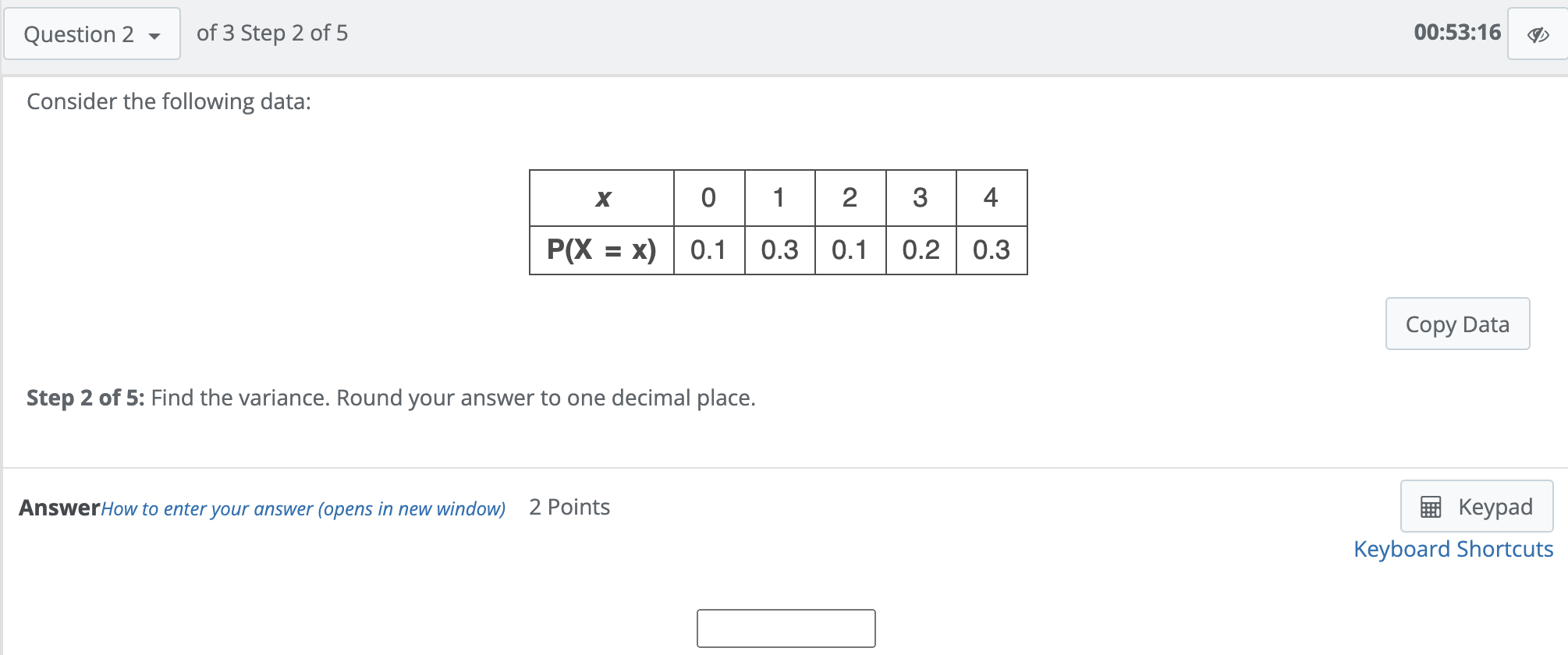
Task: Click the chevron next to Question 2
Action: 154,34
